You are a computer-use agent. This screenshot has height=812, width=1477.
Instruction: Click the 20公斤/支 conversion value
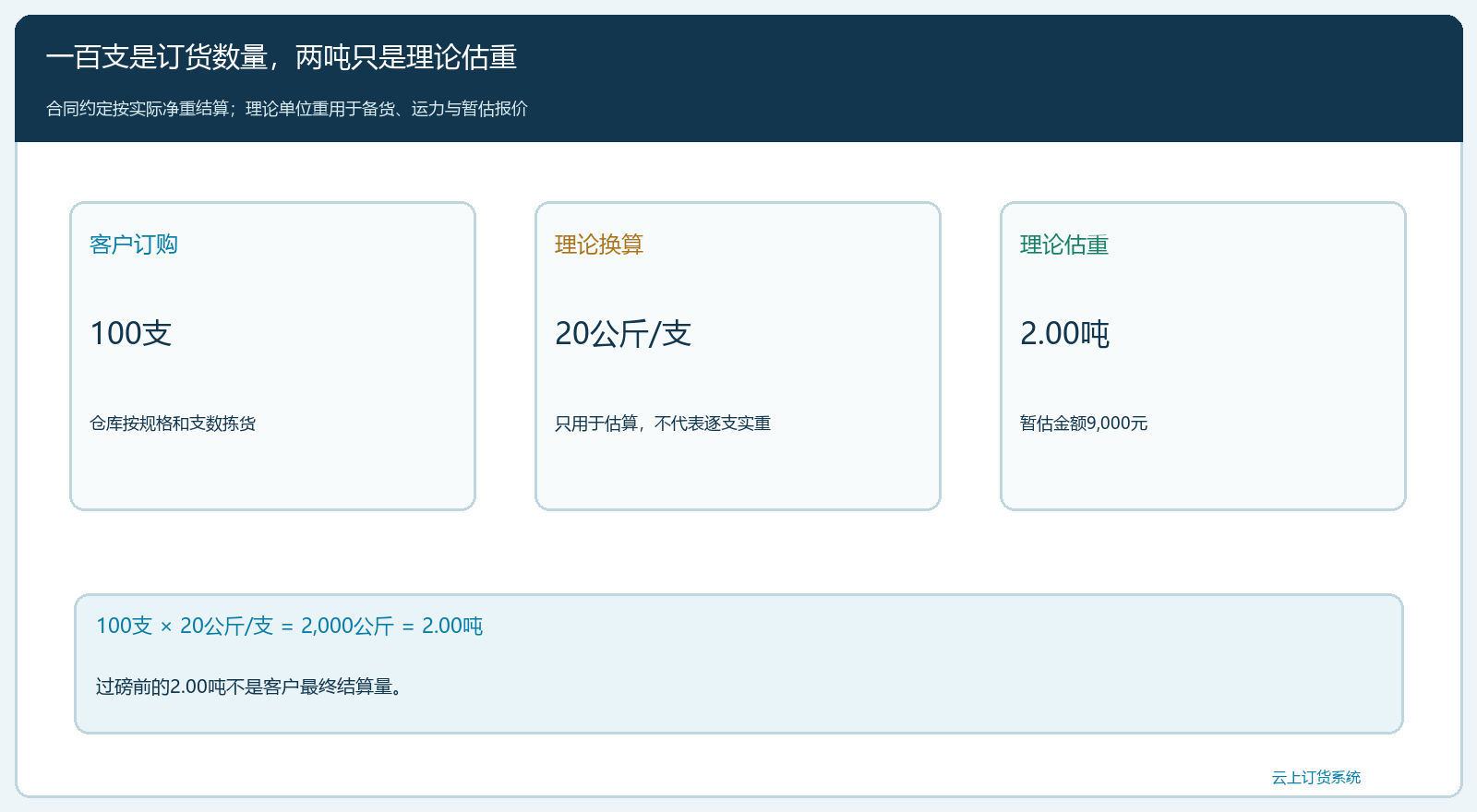coord(623,333)
